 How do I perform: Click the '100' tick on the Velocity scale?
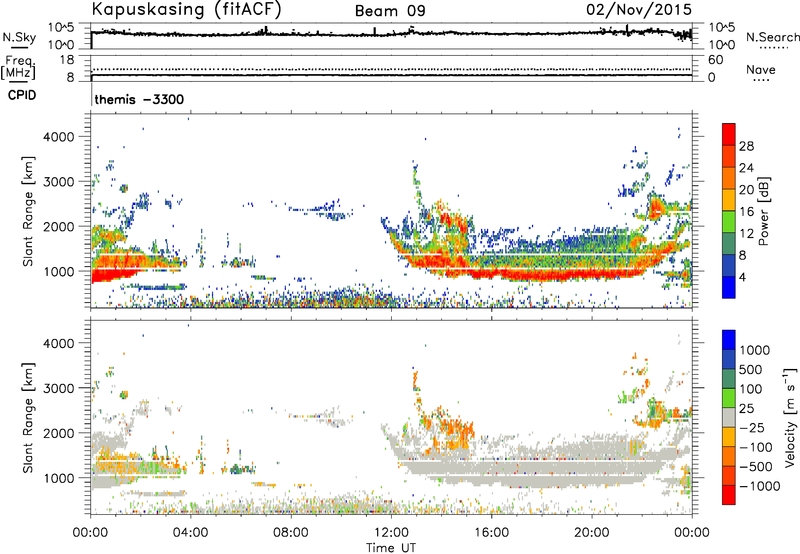pos(750,389)
